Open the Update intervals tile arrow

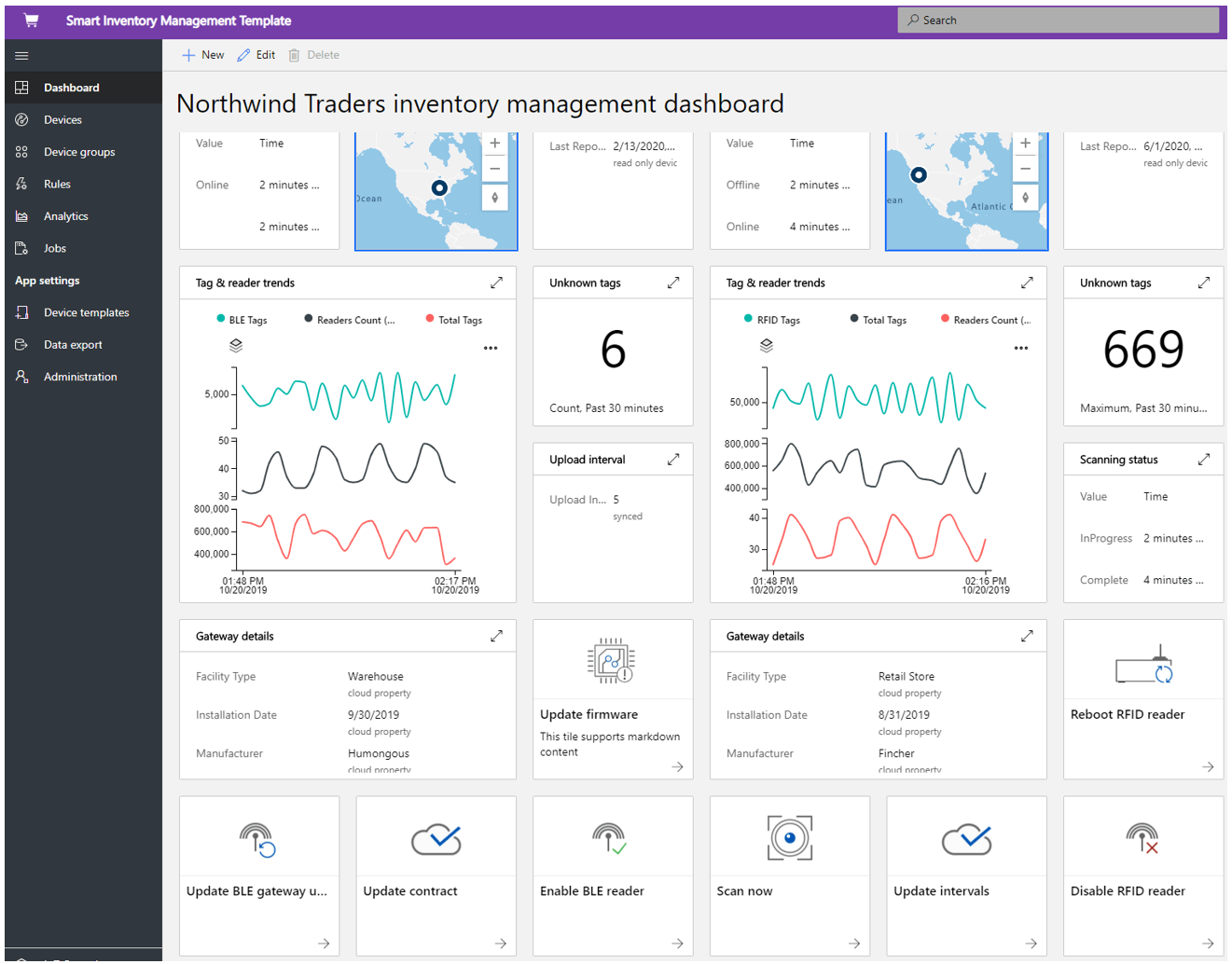1031,943
